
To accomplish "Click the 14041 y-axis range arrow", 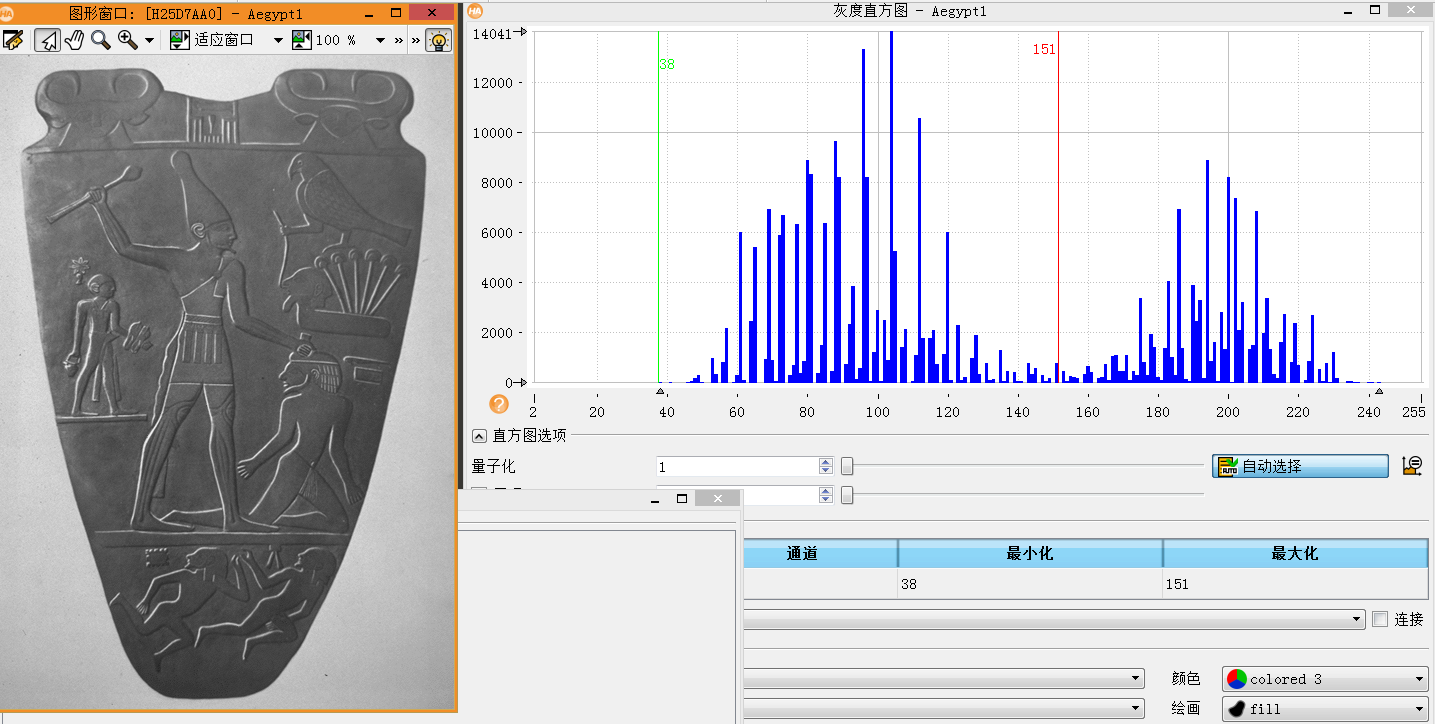I will (x=521, y=33).
